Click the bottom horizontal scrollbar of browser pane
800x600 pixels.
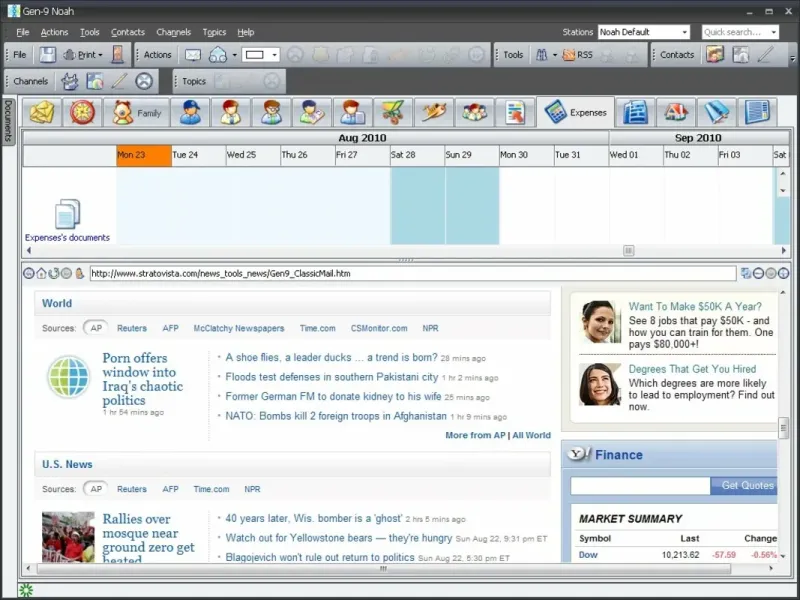point(383,568)
